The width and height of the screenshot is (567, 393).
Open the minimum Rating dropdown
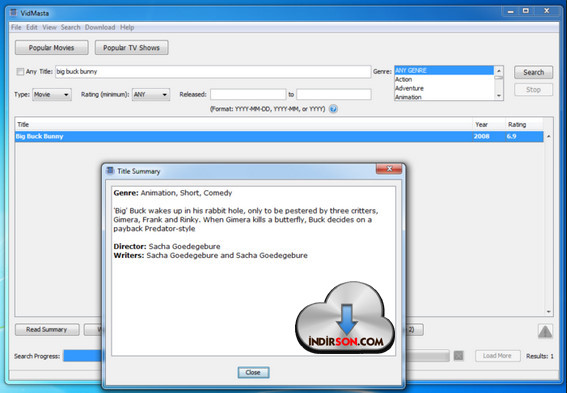pyautogui.click(x=151, y=95)
